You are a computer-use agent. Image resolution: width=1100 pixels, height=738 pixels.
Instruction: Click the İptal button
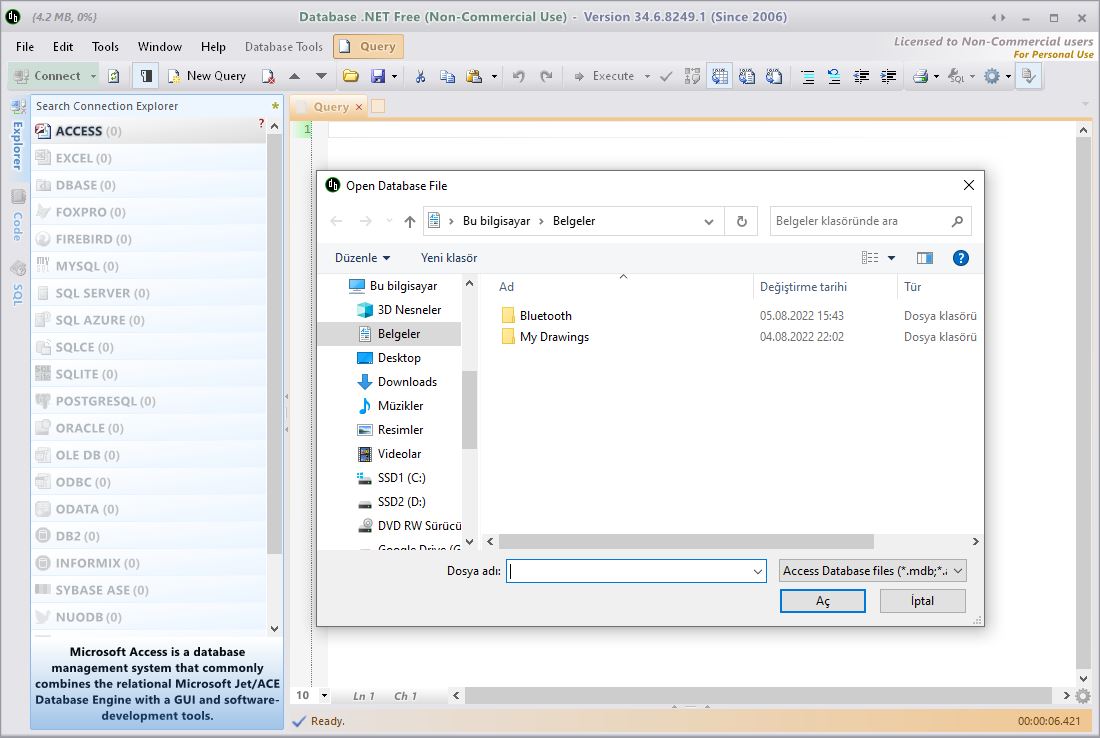tap(923, 601)
